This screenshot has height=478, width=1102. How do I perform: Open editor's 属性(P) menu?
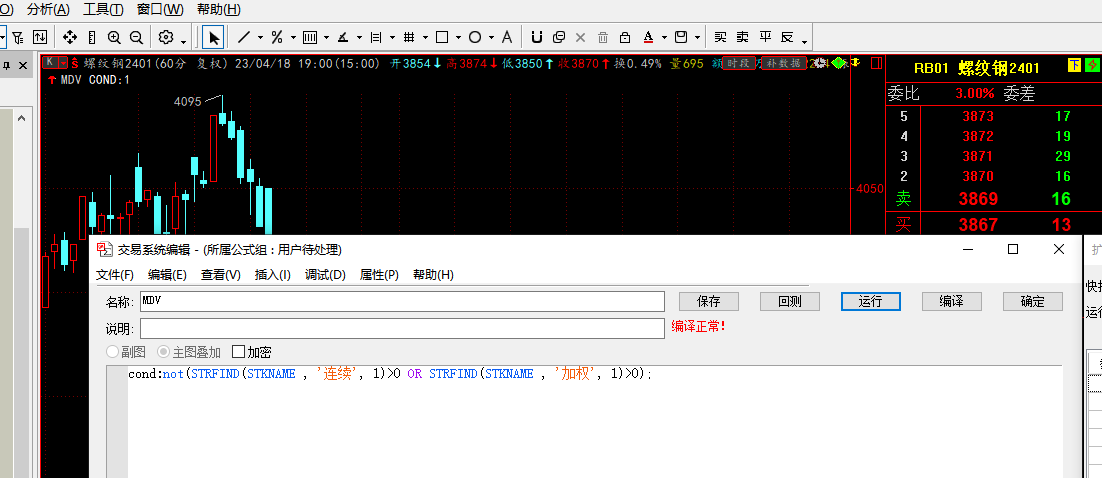coord(380,275)
